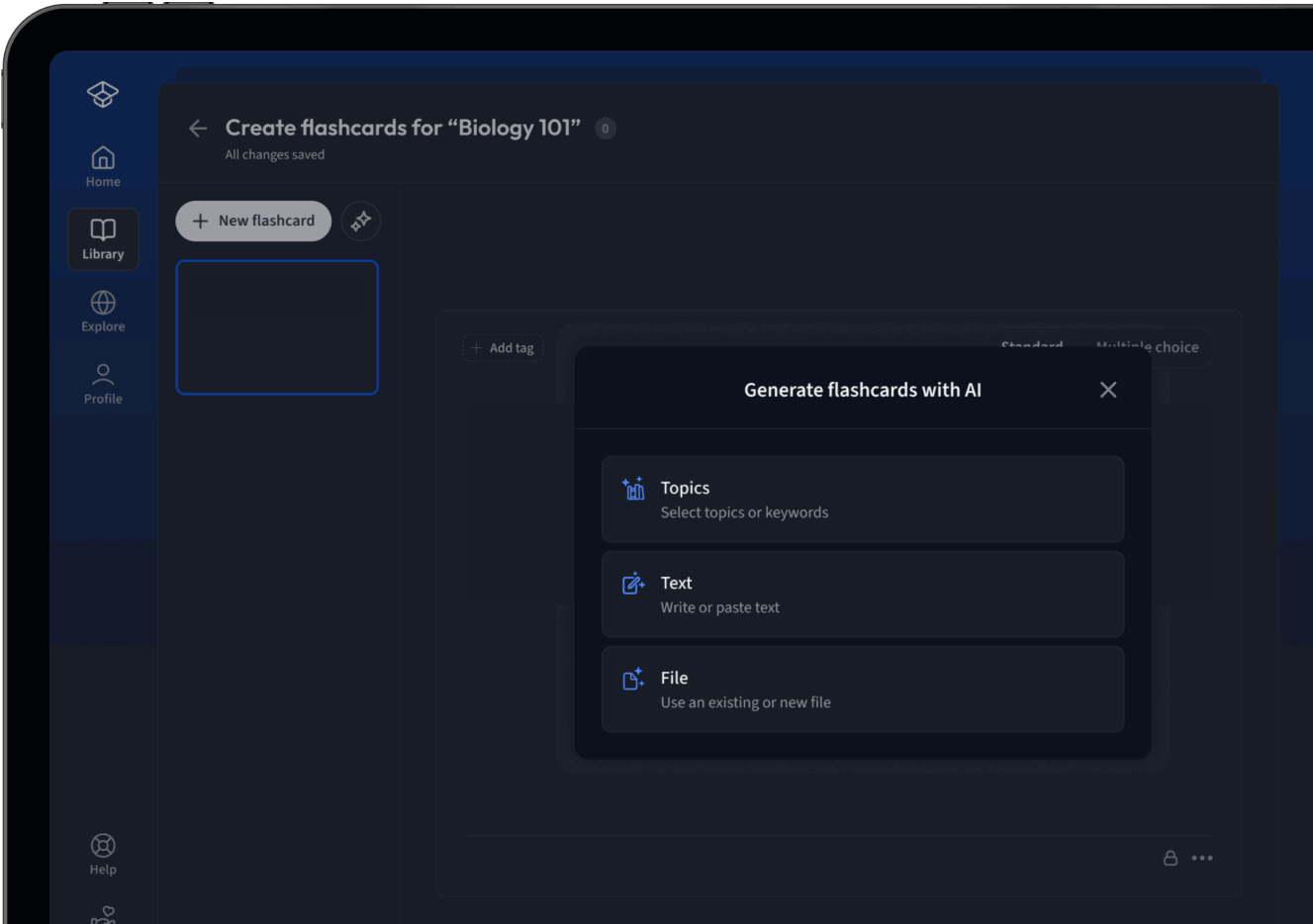
Task: Click the flashcard count badge
Action: pyautogui.click(x=606, y=129)
